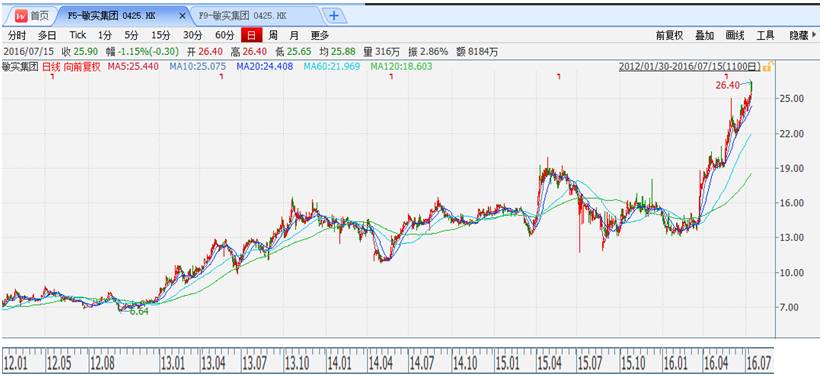The image size is (826, 376).
Task: Click the MA120:18.603 indicator label
Action: coord(401,66)
